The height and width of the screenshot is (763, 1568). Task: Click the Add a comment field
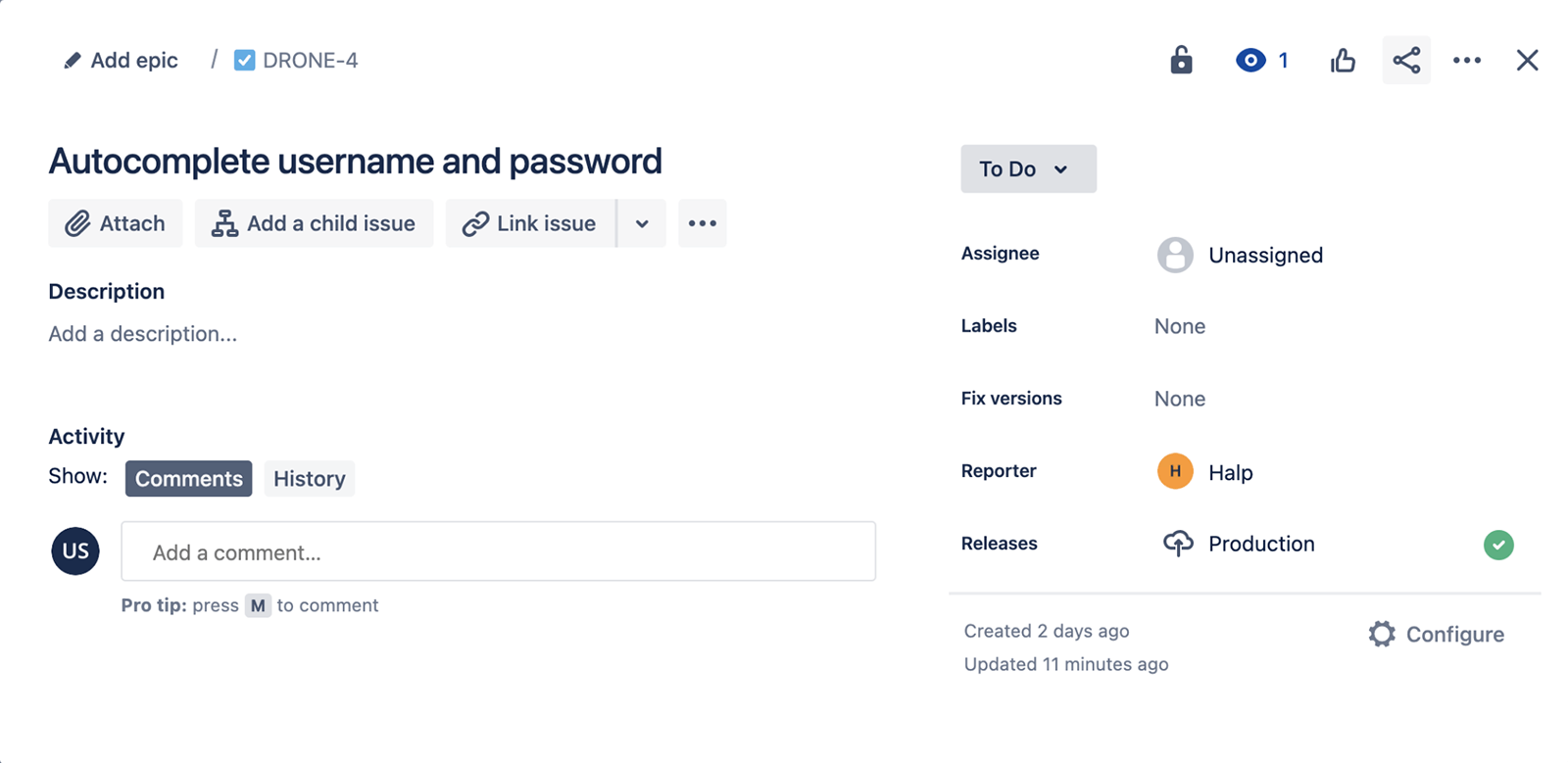pos(498,551)
